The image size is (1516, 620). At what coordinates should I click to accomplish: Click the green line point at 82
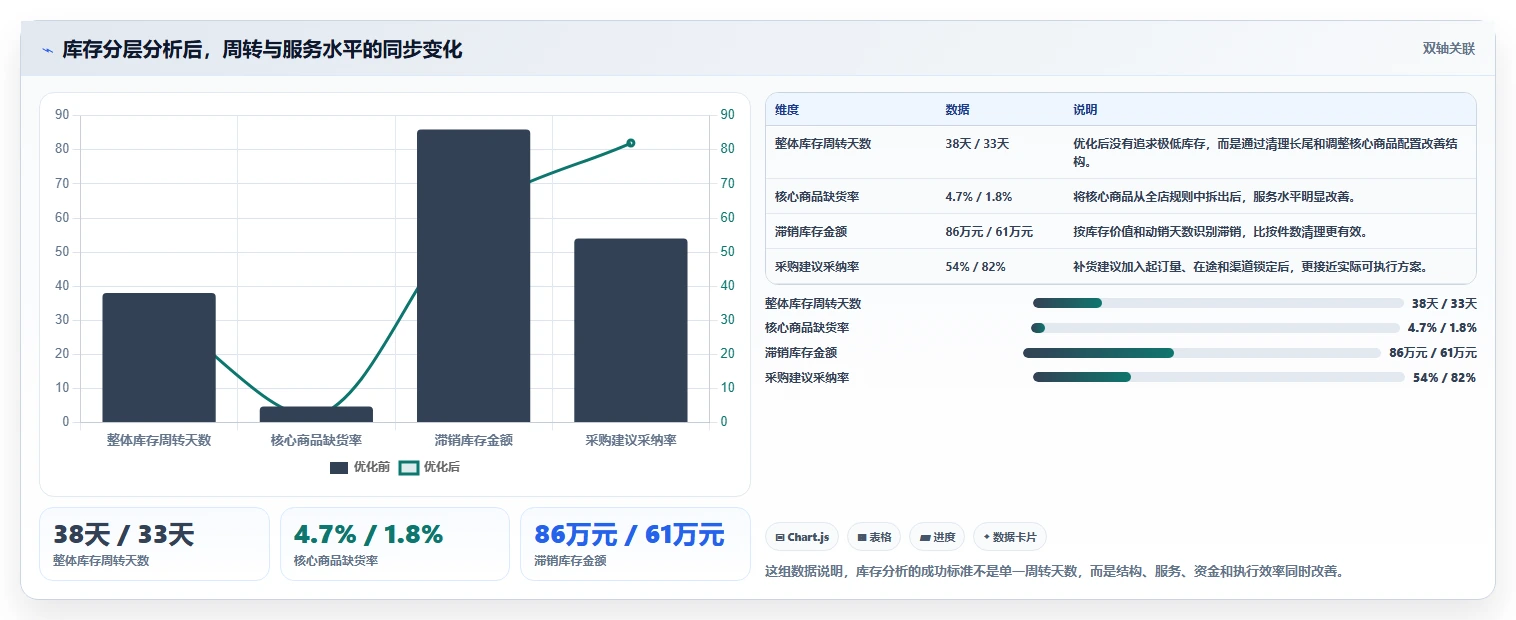pos(631,143)
